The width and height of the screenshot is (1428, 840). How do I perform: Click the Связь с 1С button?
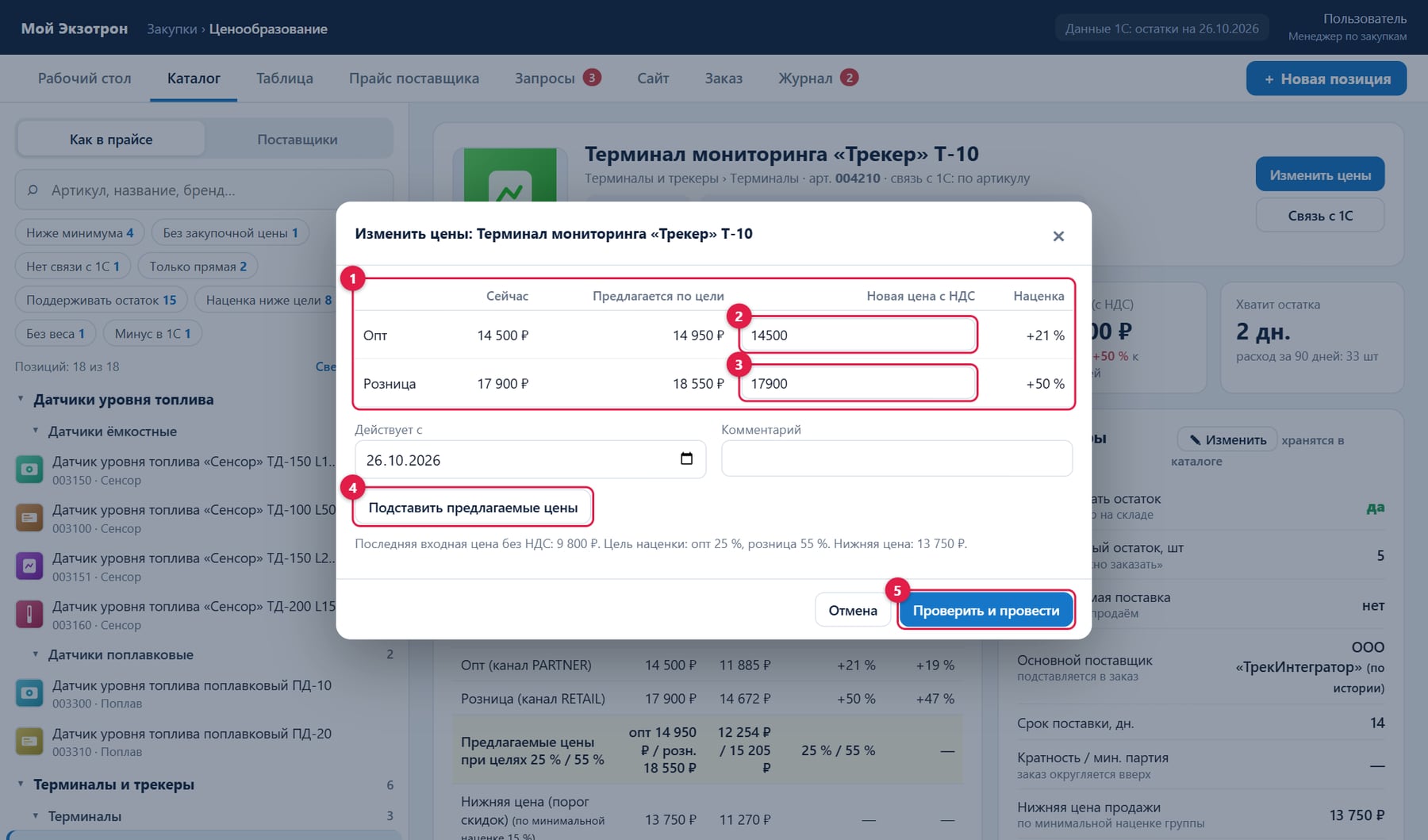point(1320,216)
